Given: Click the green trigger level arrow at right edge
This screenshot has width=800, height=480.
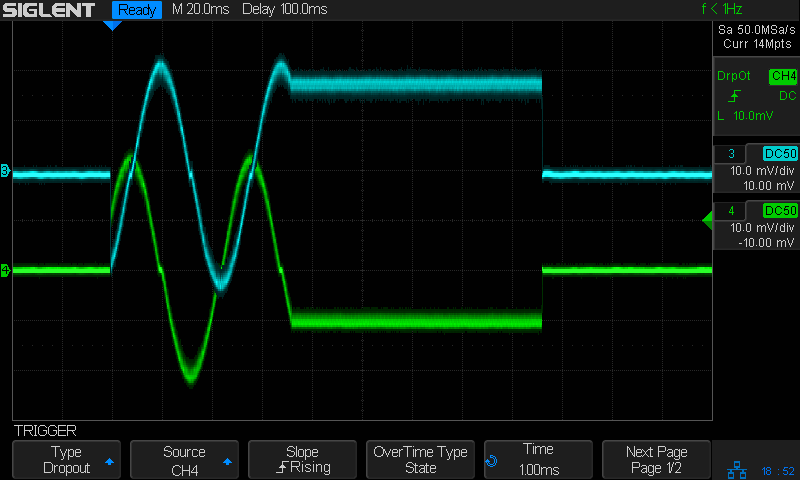Looking at the screenshot, I should [x=707, y=220].
